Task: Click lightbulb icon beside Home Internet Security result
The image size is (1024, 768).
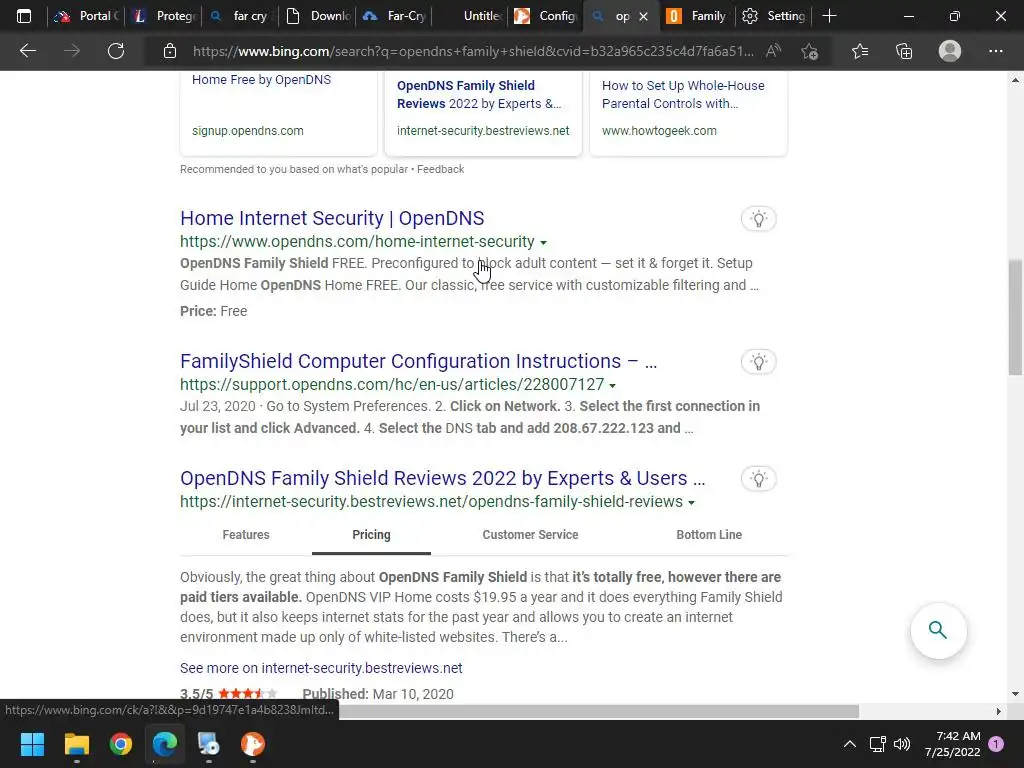Action: coord(758,219)
